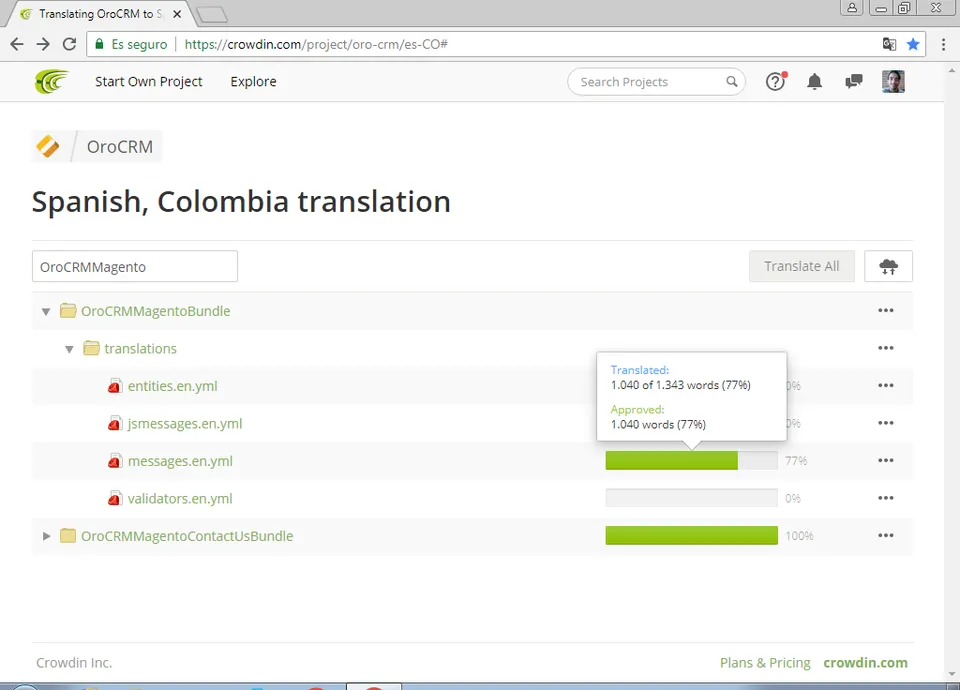Click the entities.en.yml file icon

click(x=114, y=386)
